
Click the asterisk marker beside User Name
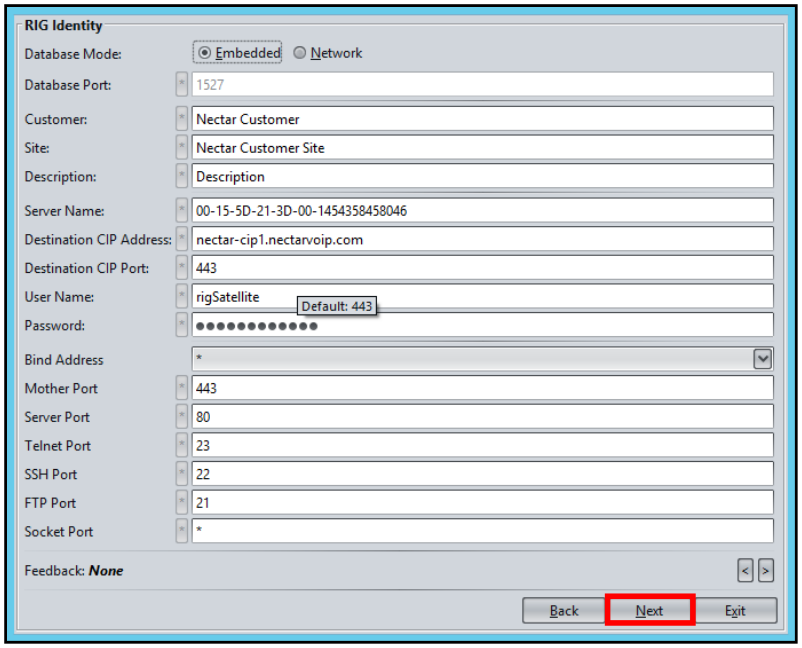(182, 296)
